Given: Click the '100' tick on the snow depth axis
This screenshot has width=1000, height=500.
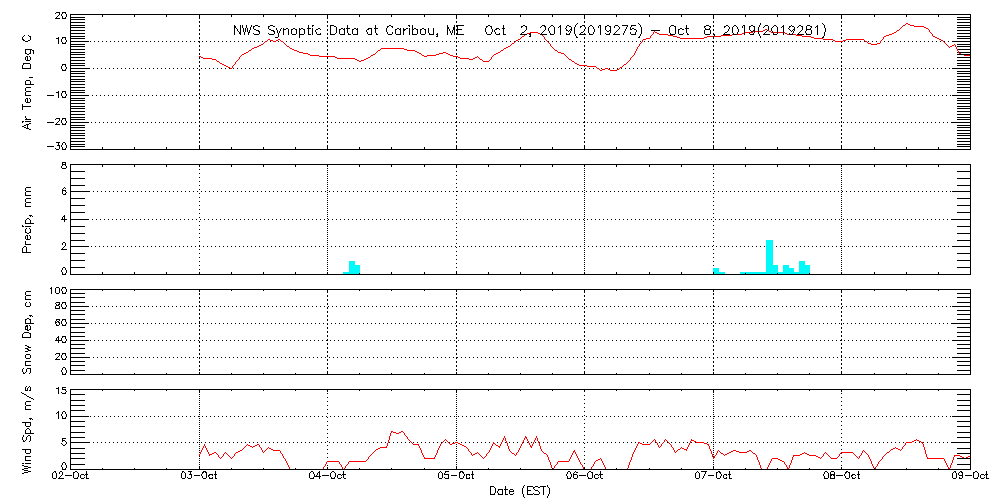Looking at the screenshot, I should (x=57, y=291).
